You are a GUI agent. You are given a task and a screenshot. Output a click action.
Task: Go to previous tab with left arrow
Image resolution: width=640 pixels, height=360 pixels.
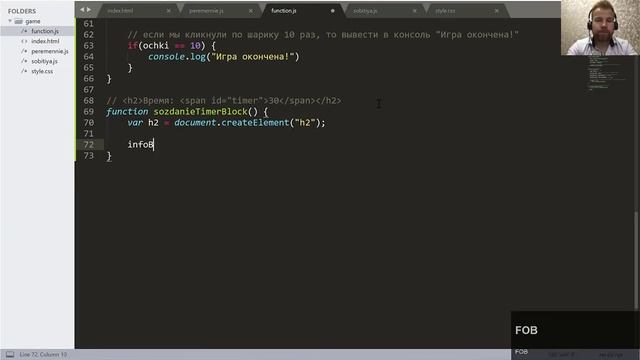[x=82, y=9]
